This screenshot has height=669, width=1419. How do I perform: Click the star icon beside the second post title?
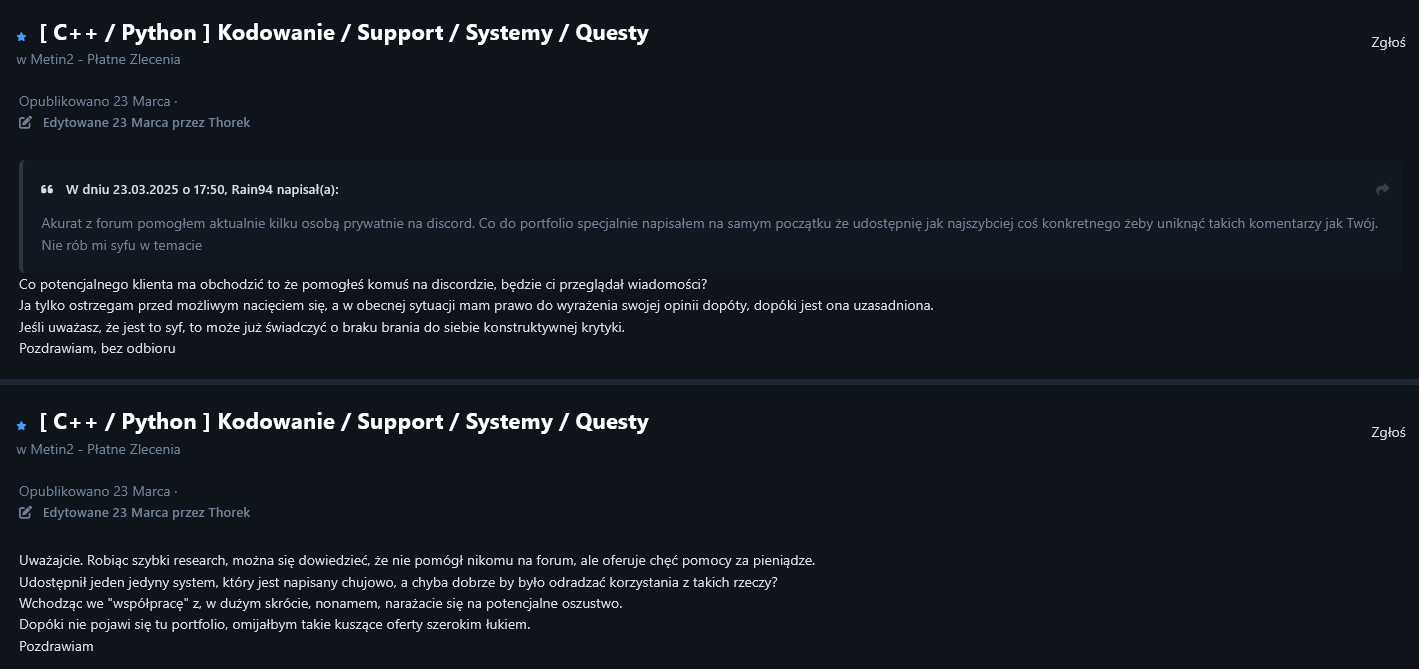coord(21,426)
